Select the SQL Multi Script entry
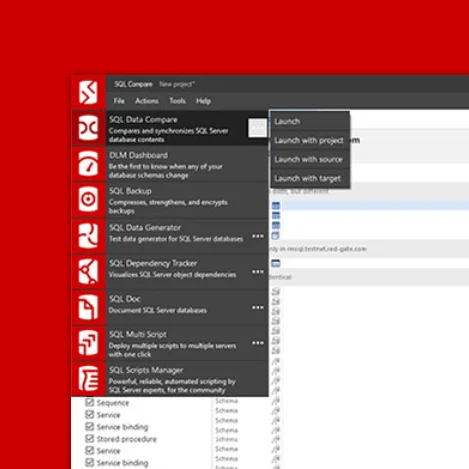Viewport: 469px width, 469px height. 170,343
